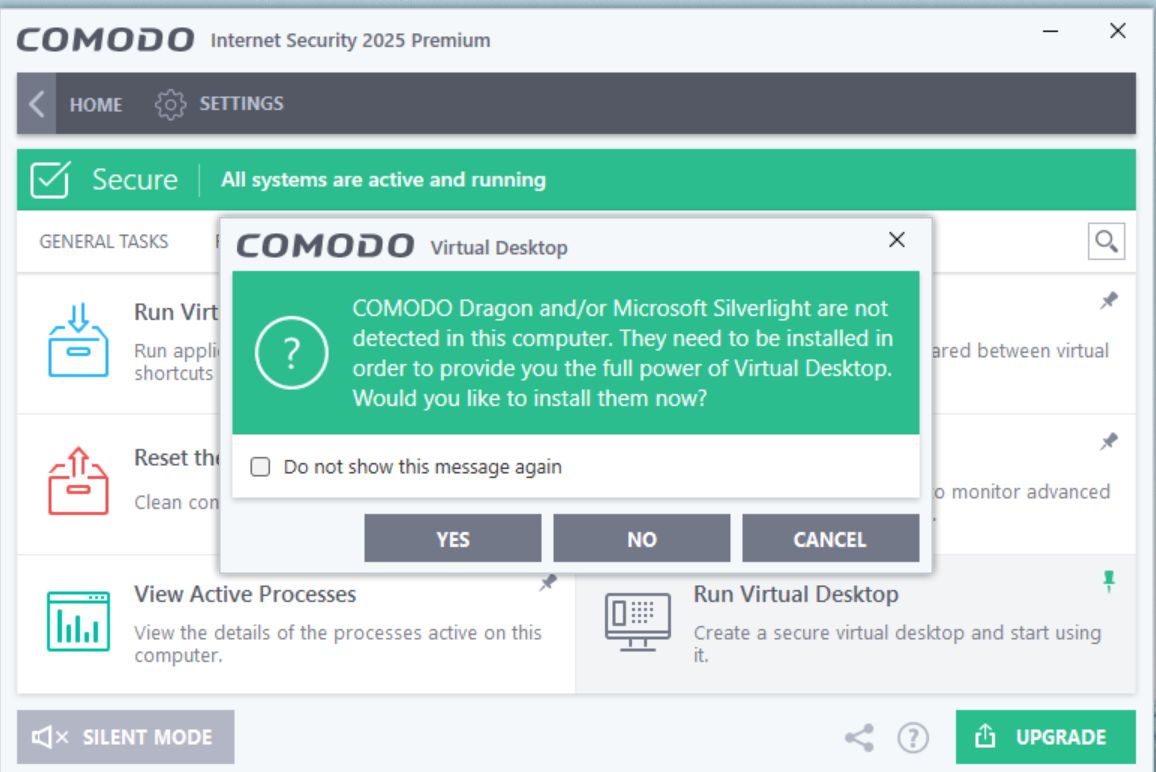
Task: Close the Virtual Desktop dialog
Action: (x=896, y=240)
